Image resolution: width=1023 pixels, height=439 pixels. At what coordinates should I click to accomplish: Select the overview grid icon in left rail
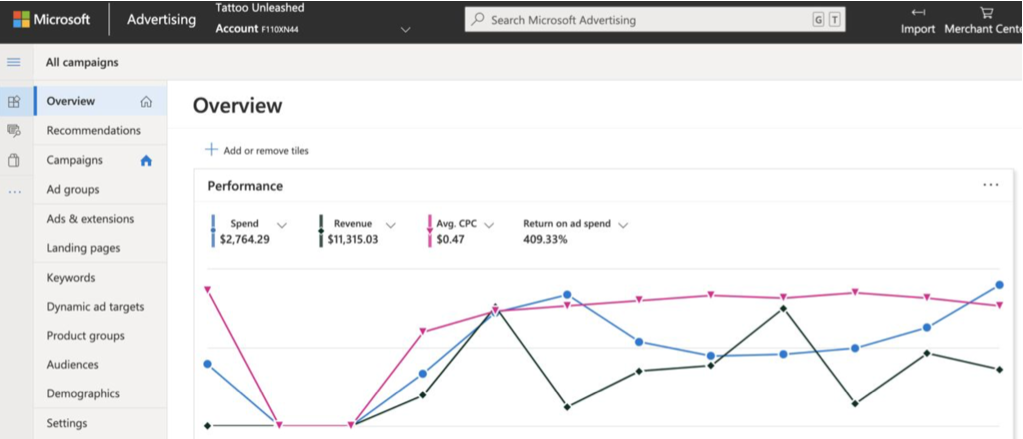point(14,101)
